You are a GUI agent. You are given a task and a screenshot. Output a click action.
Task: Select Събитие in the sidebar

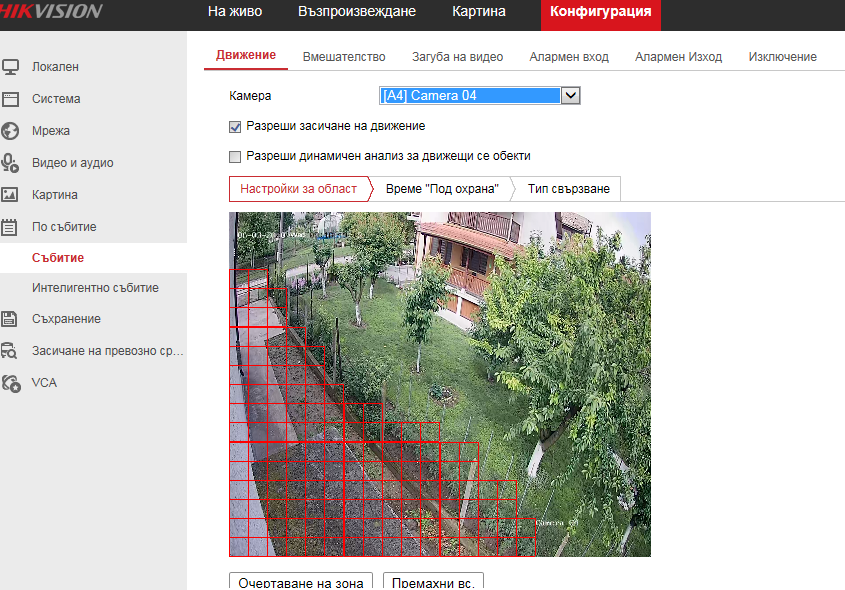58,258
